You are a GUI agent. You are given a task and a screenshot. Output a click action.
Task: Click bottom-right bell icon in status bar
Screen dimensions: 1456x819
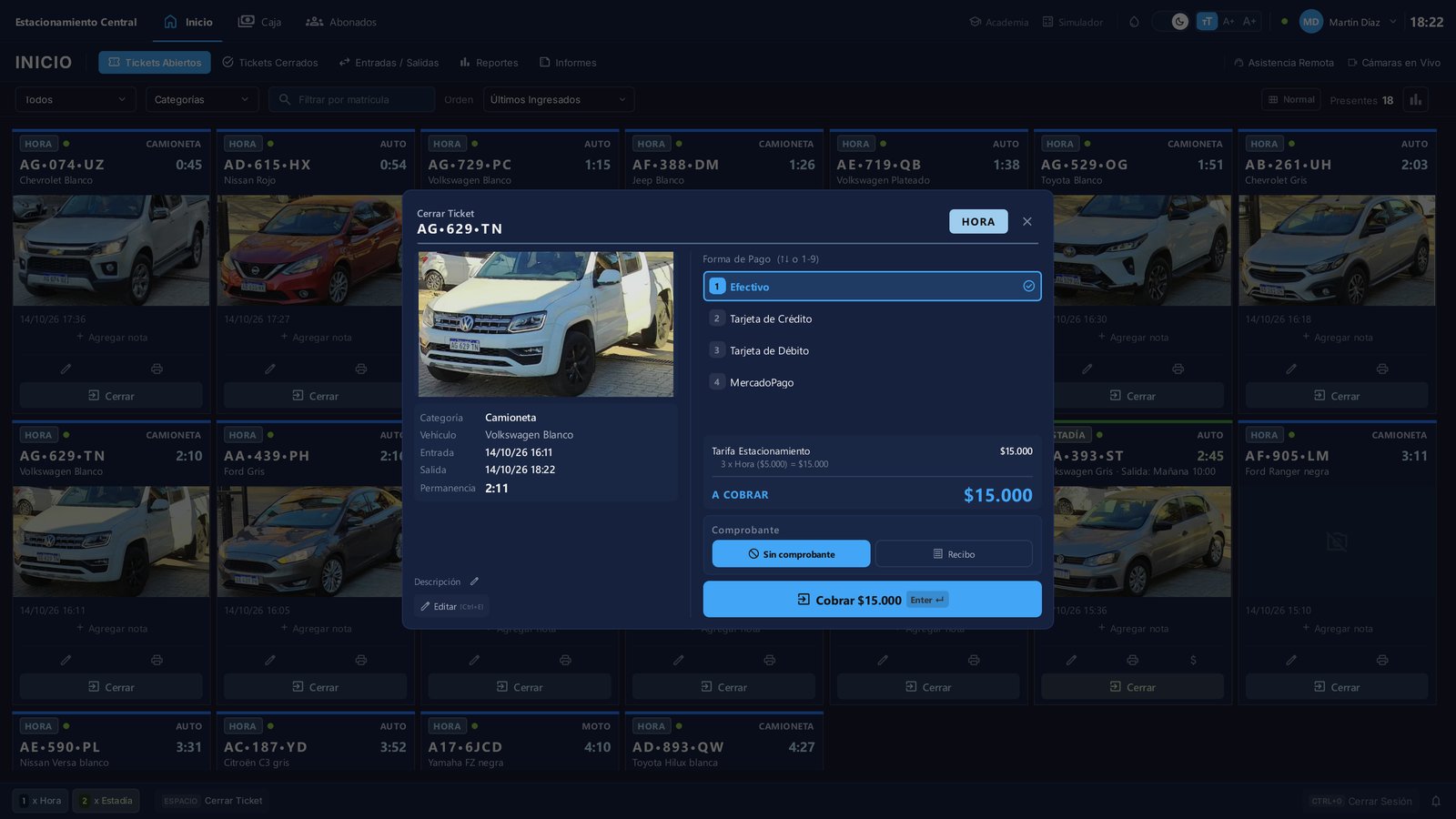[1436, 801]
